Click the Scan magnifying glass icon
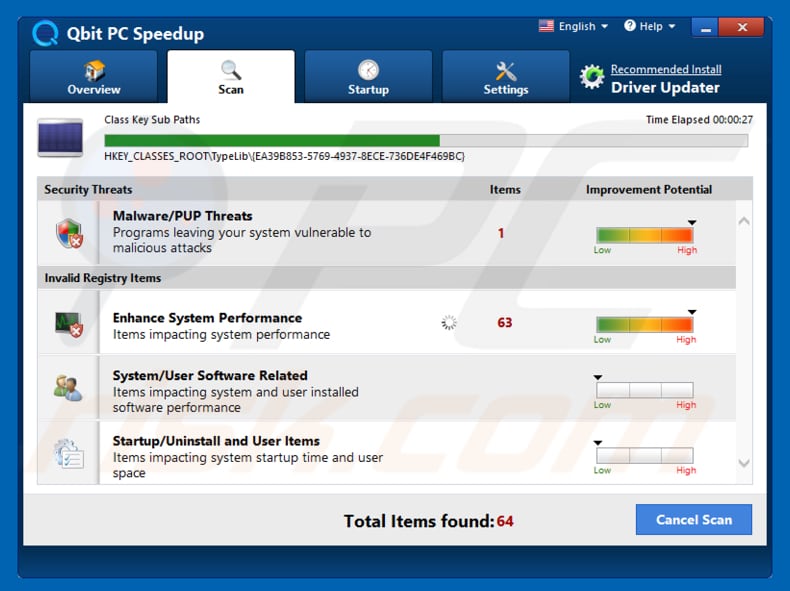Image resolution: width=790 pixels, height=591 pixels. click(x=231, y=70)
